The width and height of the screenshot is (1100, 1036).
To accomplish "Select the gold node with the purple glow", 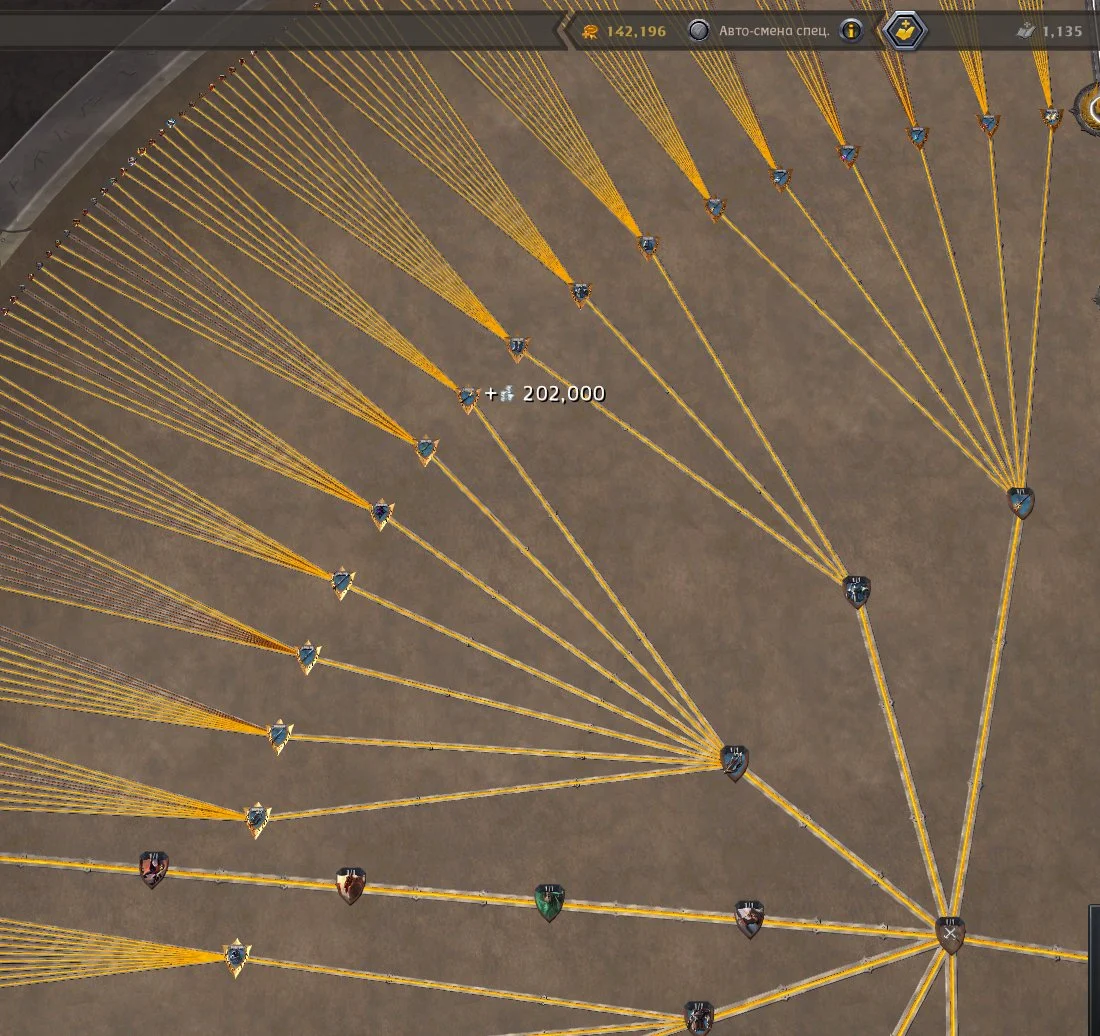I will click(x=382, y=514).
